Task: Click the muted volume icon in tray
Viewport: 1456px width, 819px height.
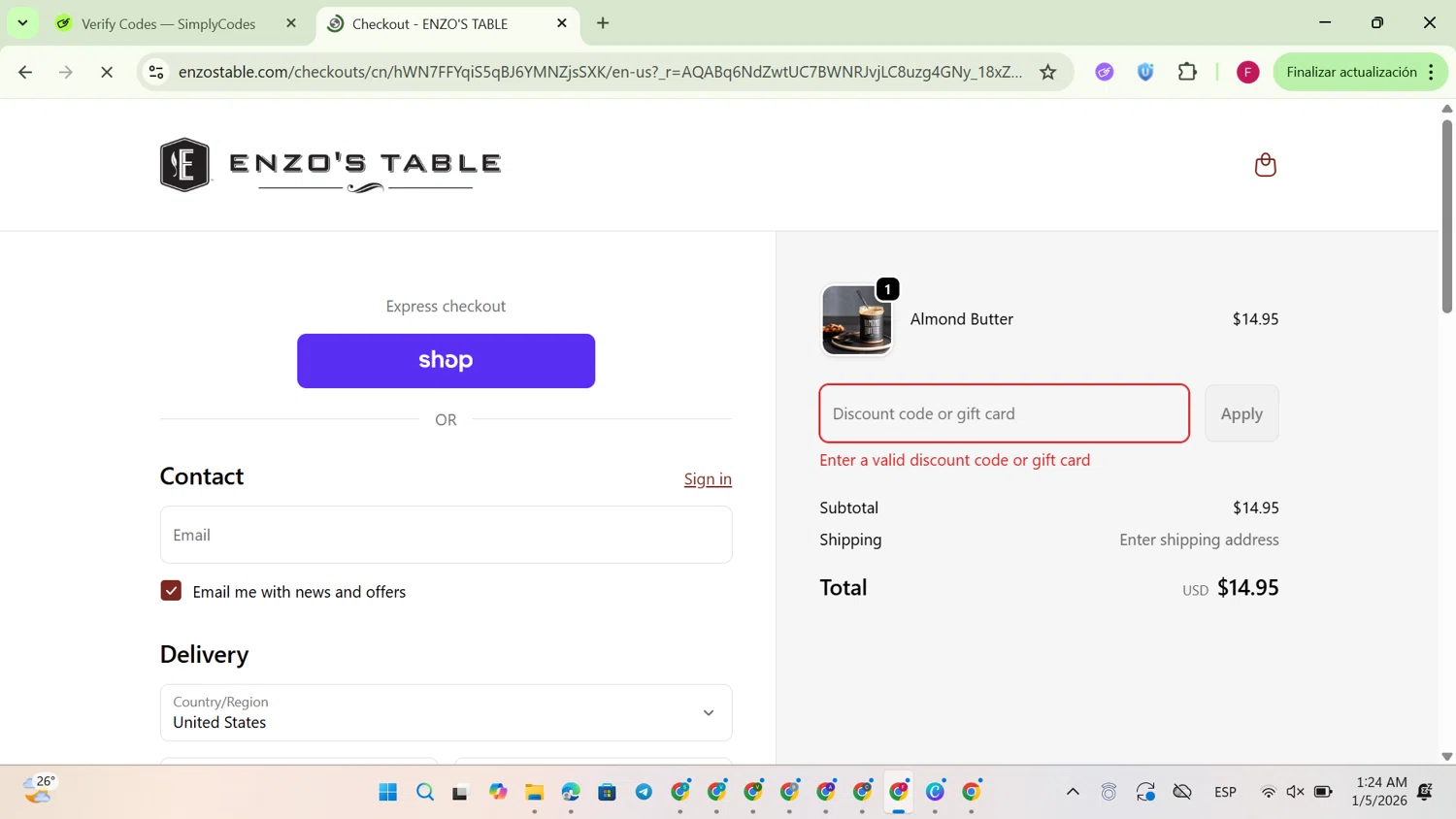Action: tap(1295, 792)
